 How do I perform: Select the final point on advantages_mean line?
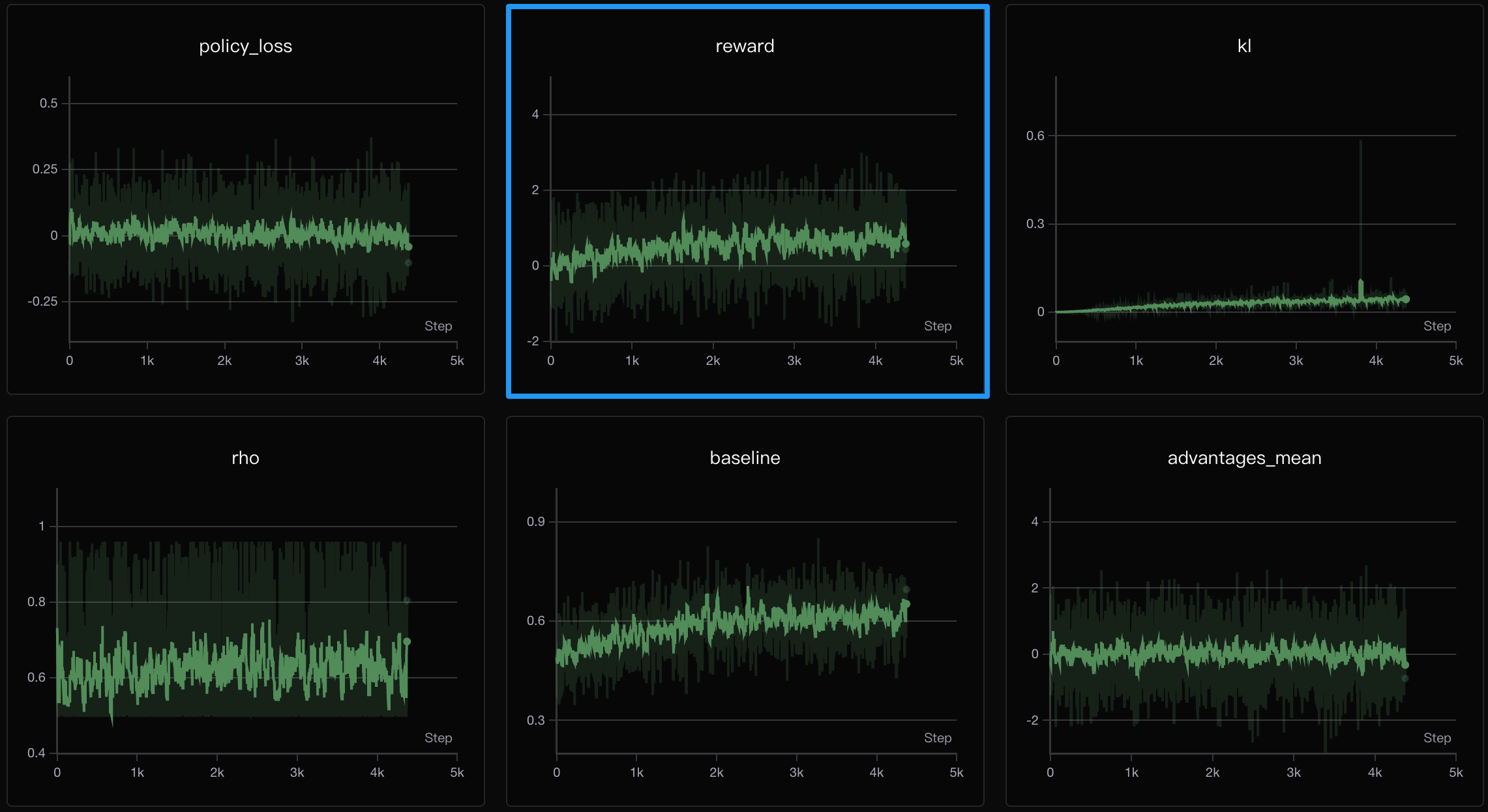(x=1405, y=665)
